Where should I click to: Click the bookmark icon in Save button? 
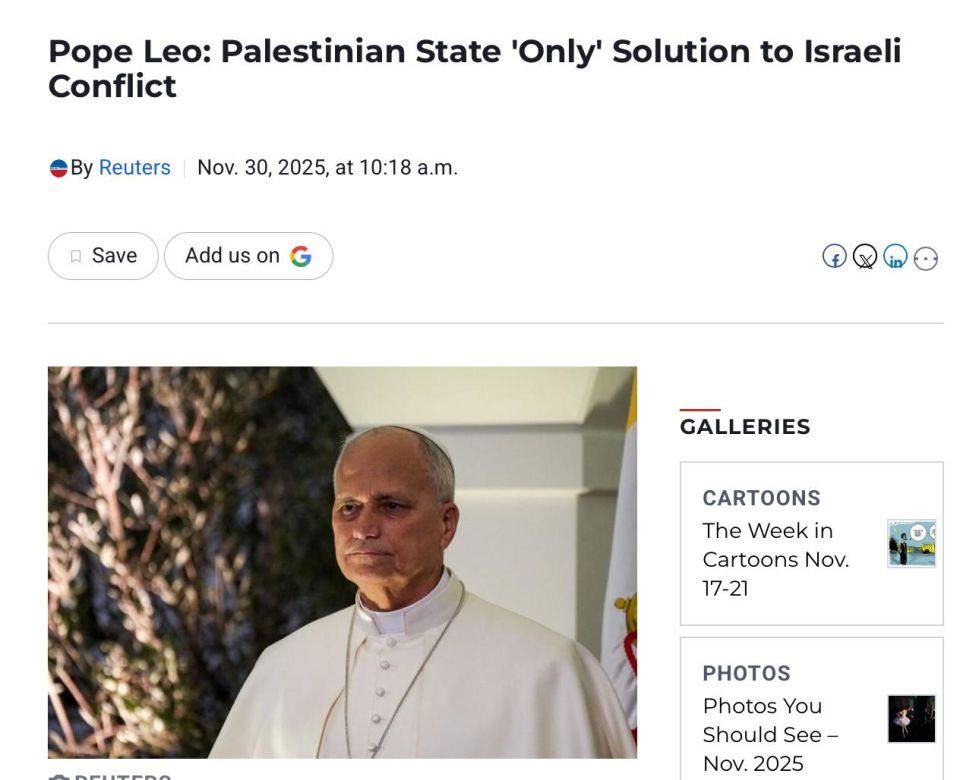pyautogui.click(x=76, y=257)
